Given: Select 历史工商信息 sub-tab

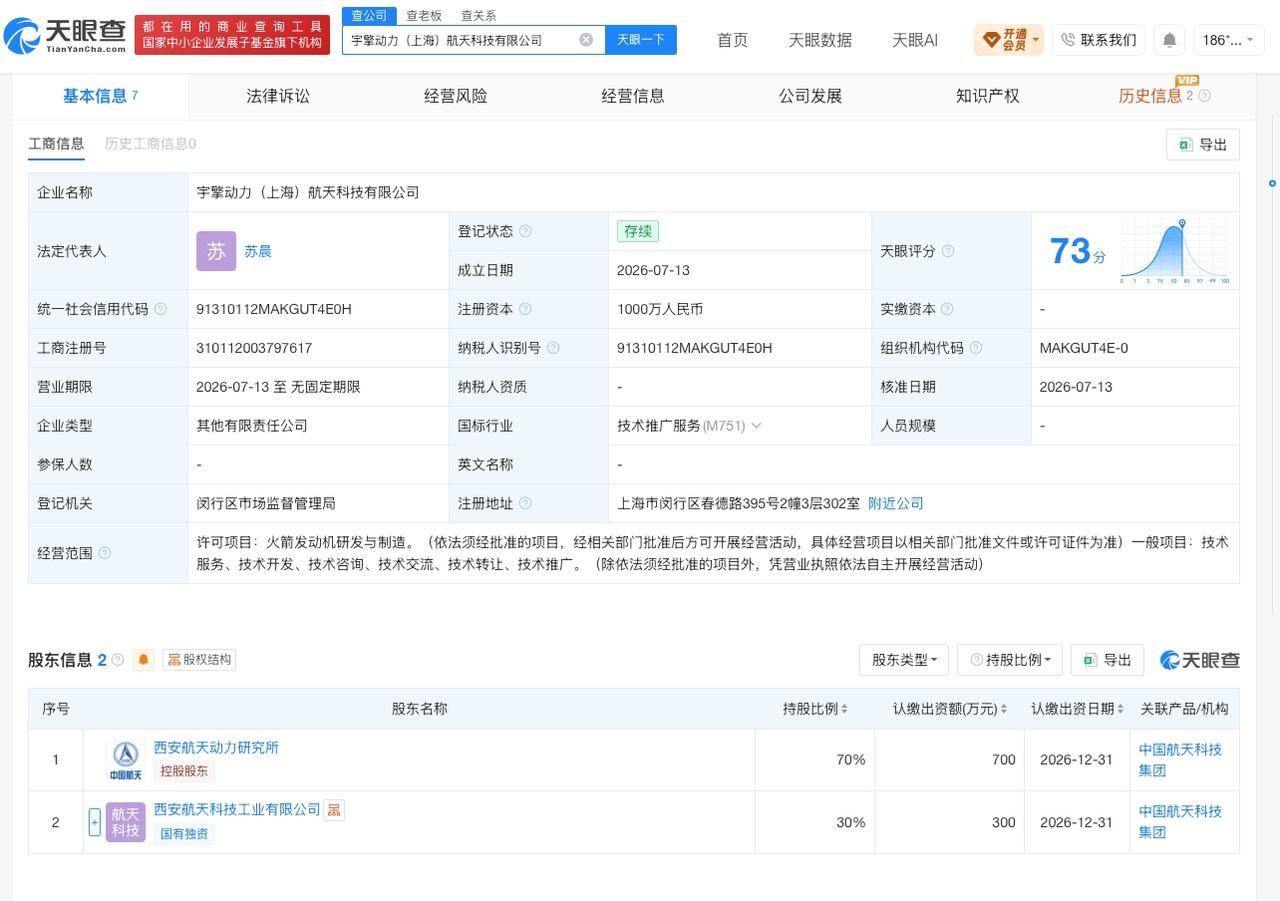Looking at the screenshot, I should coord(150,144).
